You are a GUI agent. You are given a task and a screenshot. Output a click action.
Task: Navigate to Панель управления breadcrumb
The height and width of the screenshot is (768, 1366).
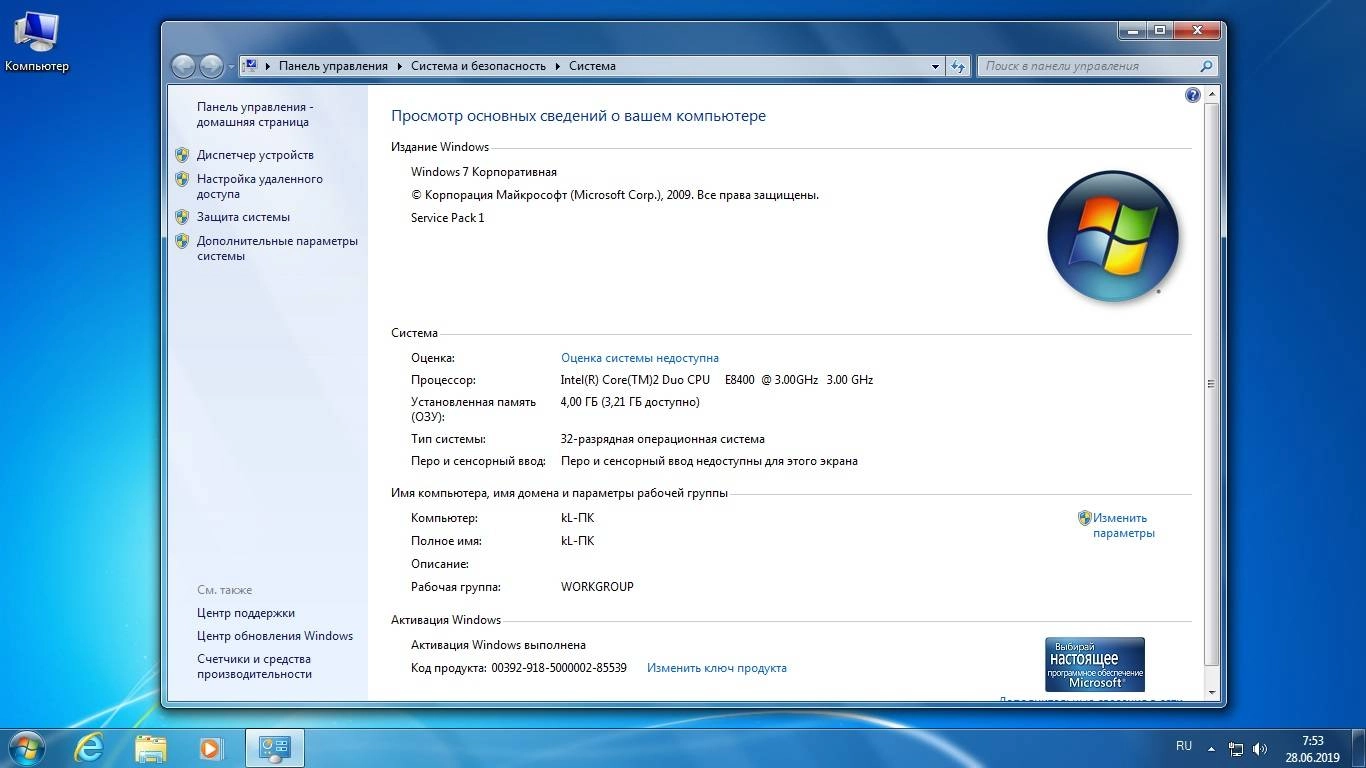click(x=333, y=66)
